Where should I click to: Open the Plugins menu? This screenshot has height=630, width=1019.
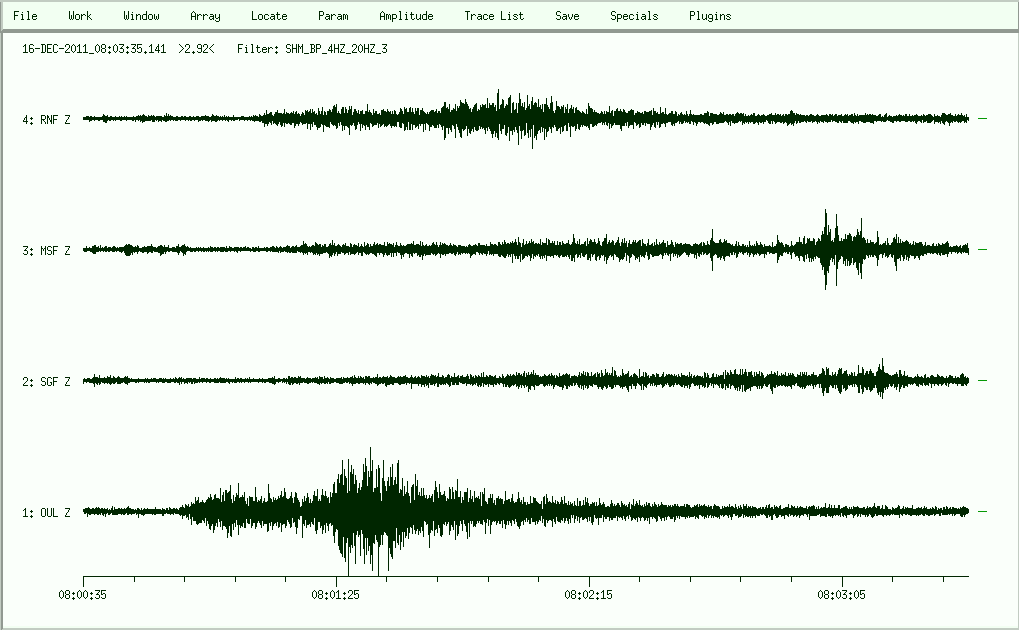pyautogui.click(x=710, y=16)
